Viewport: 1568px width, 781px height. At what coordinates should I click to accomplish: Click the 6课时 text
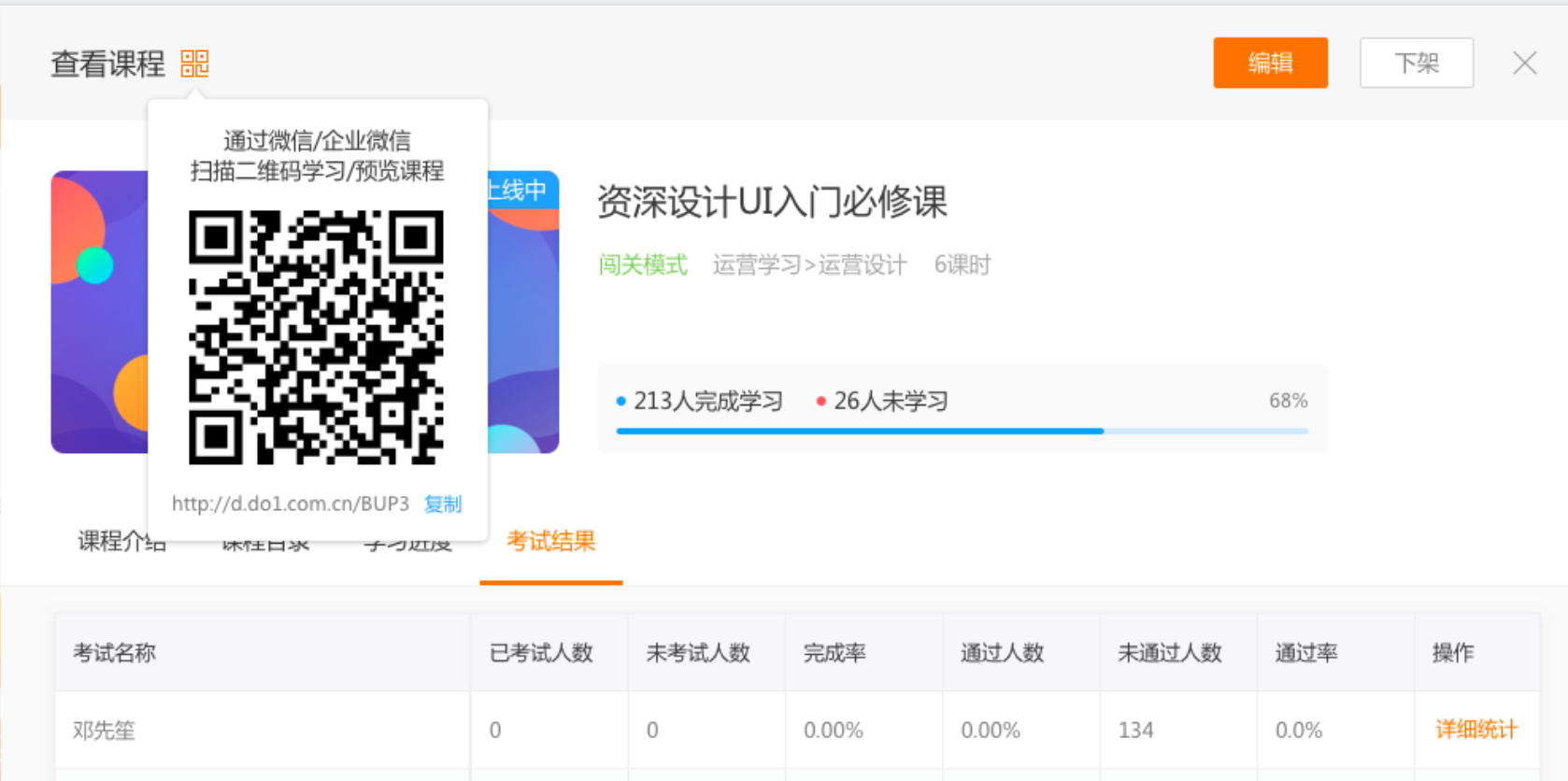(x=962, y=265)
